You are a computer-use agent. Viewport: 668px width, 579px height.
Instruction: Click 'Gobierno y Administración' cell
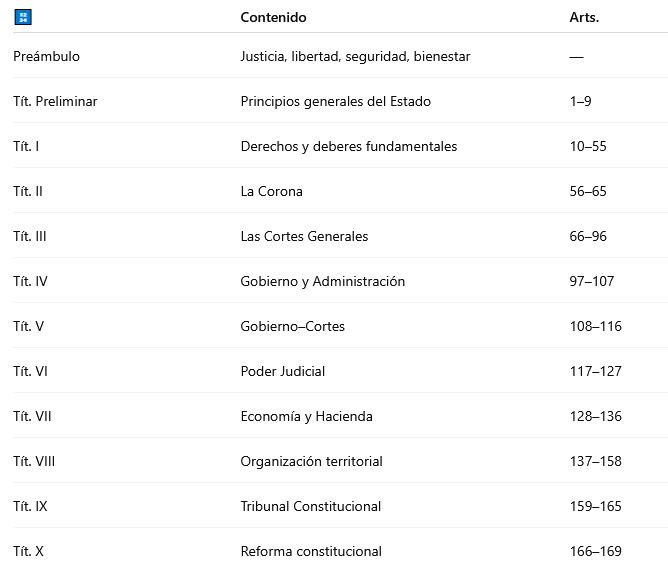pos(322,281)
